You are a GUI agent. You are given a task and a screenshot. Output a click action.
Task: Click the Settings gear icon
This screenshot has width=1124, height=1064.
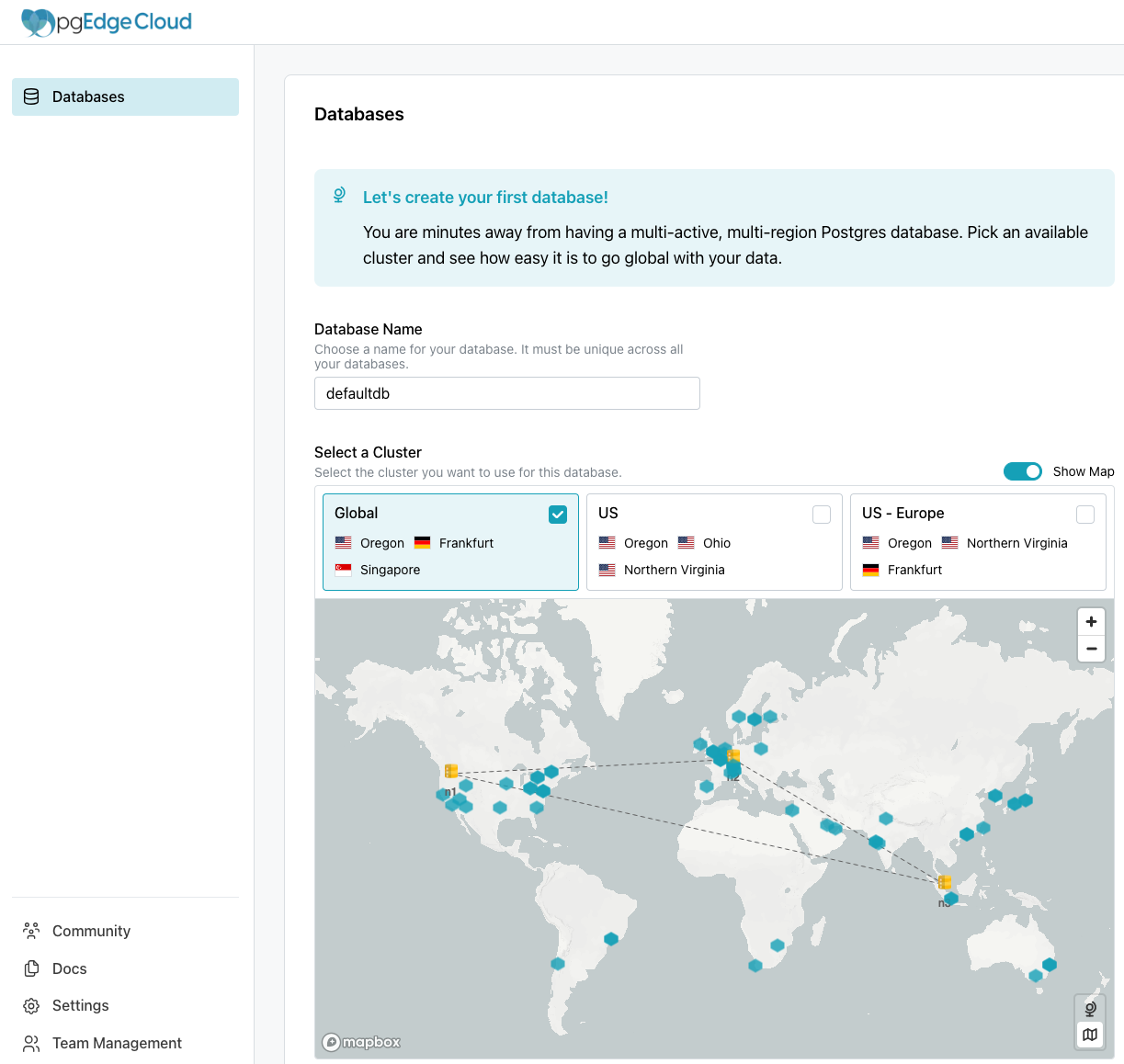(31, 1006)
